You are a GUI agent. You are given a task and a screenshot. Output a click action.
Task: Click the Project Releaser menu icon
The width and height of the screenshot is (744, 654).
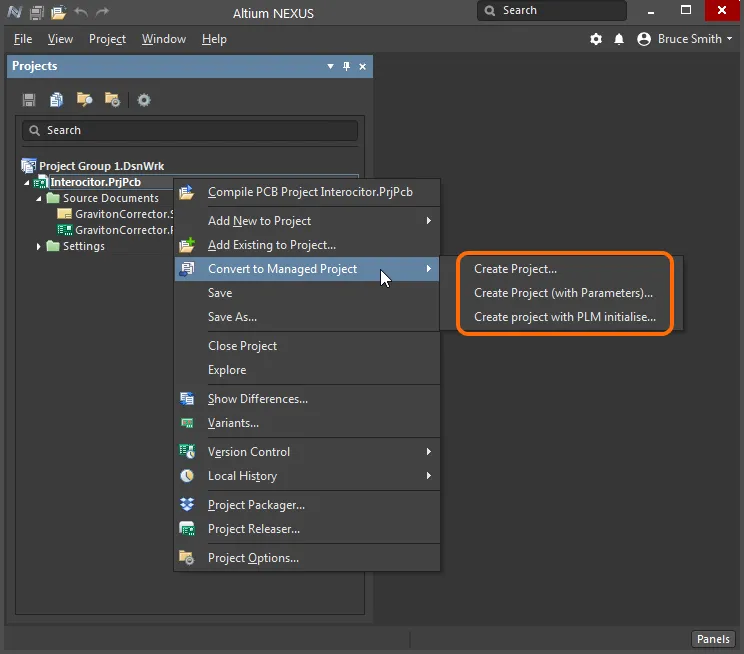coord(187,528)
